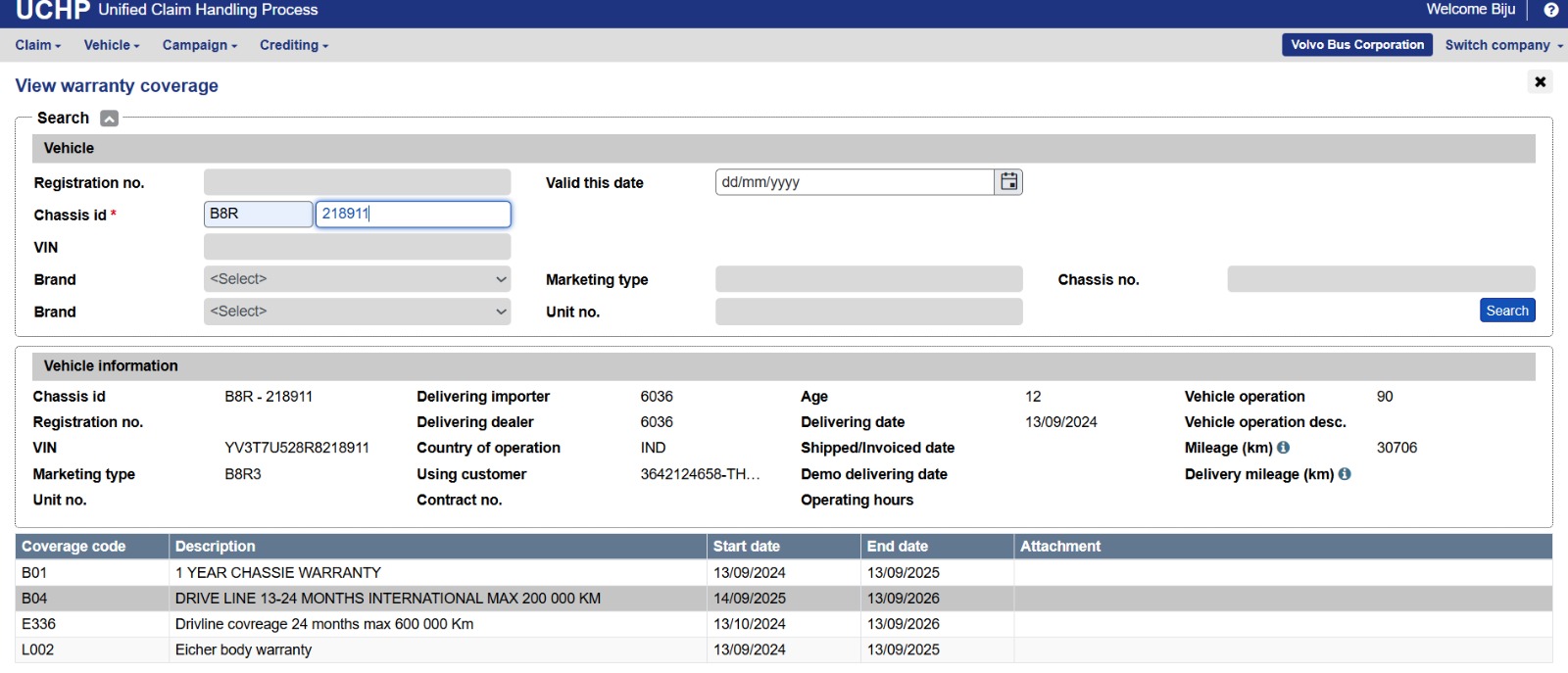The image size is (1568, 673).
Task: Click the help question mark icon
Action: click(x=1551, y=10)
